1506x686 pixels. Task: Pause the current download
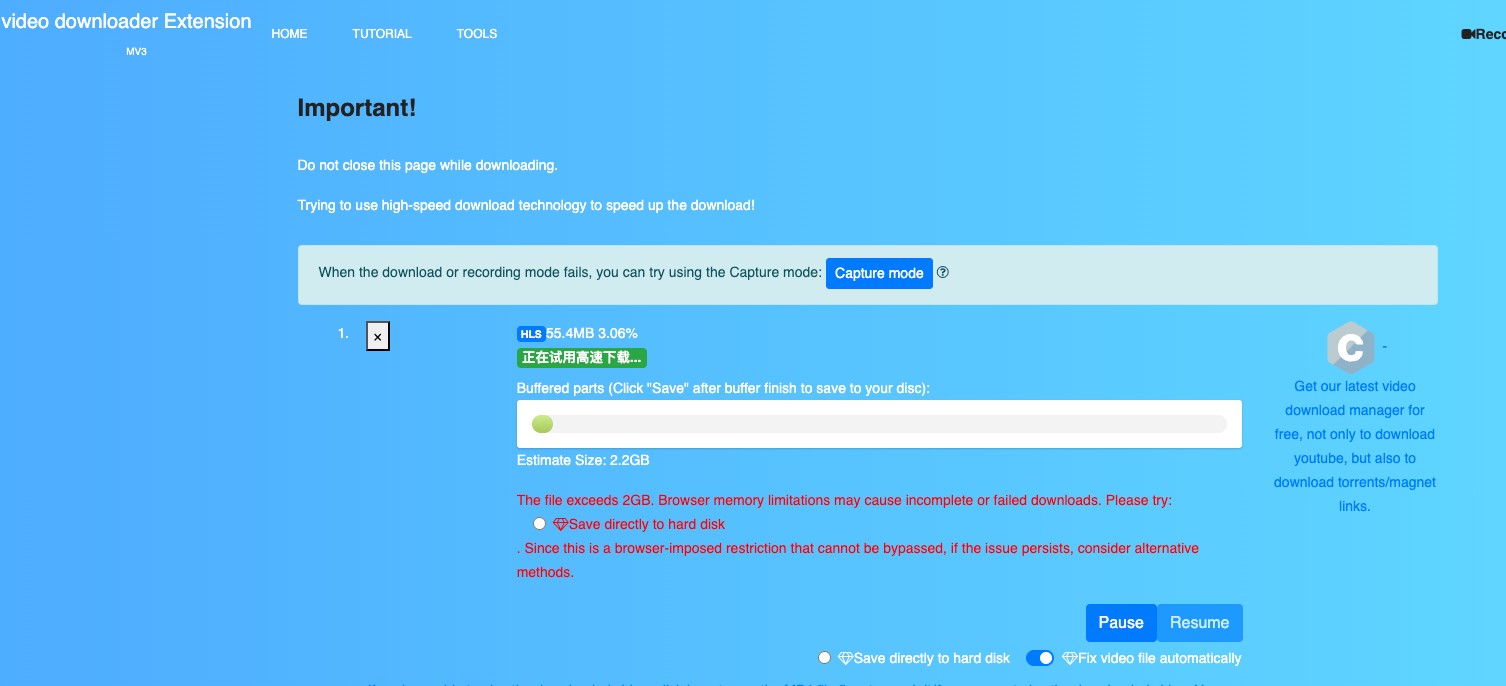point(1120,622)
